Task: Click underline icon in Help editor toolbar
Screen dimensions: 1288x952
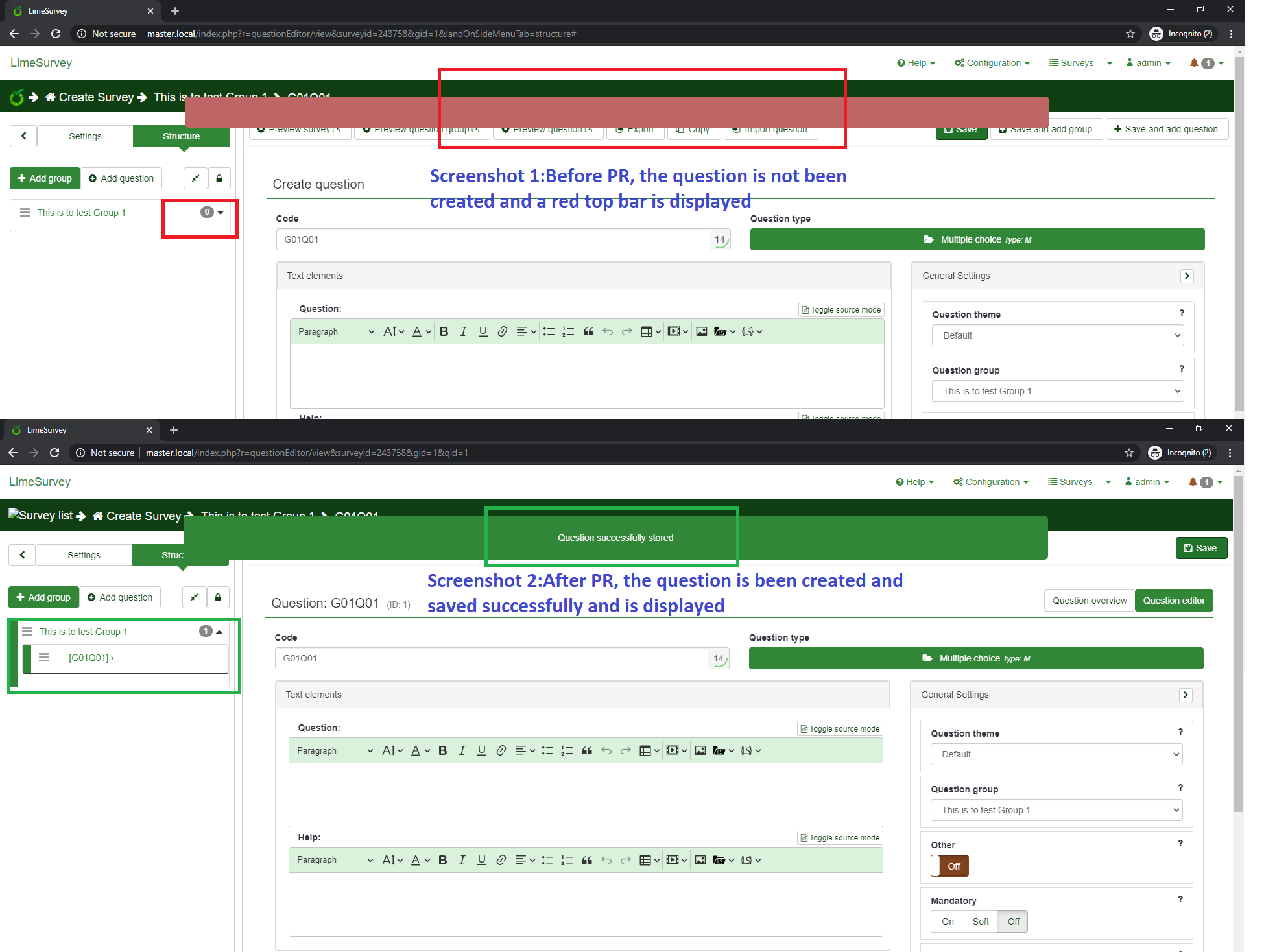Action: (481, 860)
